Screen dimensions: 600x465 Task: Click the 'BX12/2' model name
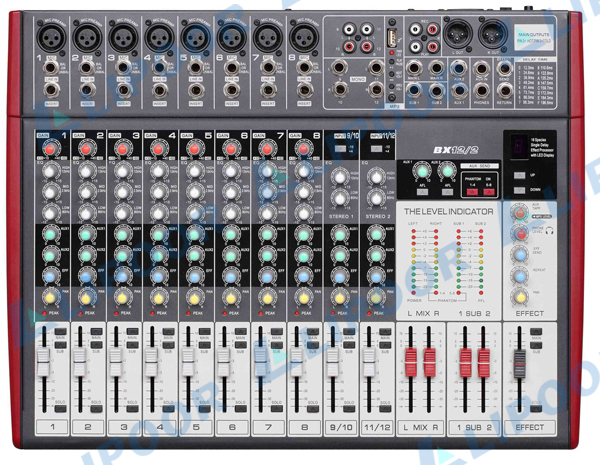[x=455, y=150]
